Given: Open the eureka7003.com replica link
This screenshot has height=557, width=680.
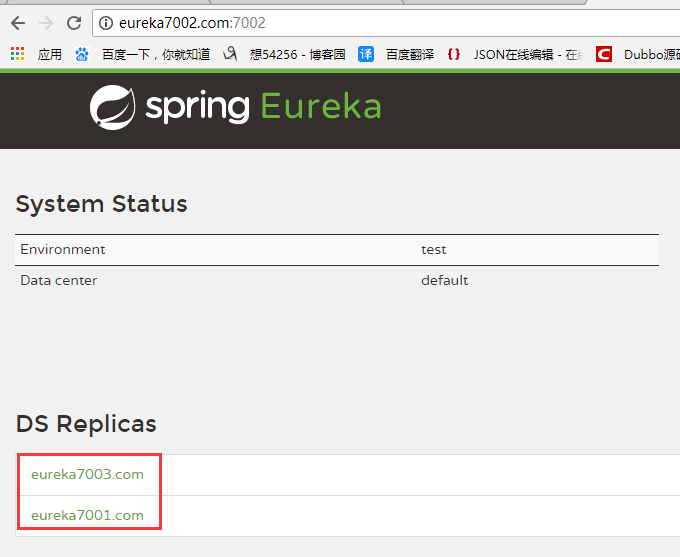Looking at the screenshot, I should [x=87, y=474].
